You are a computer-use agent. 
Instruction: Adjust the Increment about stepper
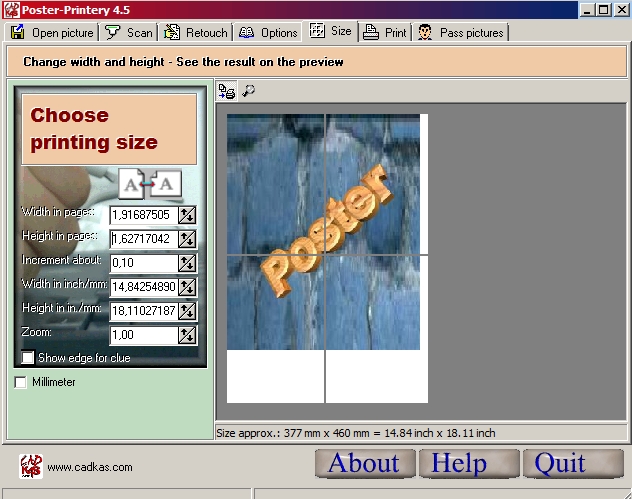pos(187,263)
